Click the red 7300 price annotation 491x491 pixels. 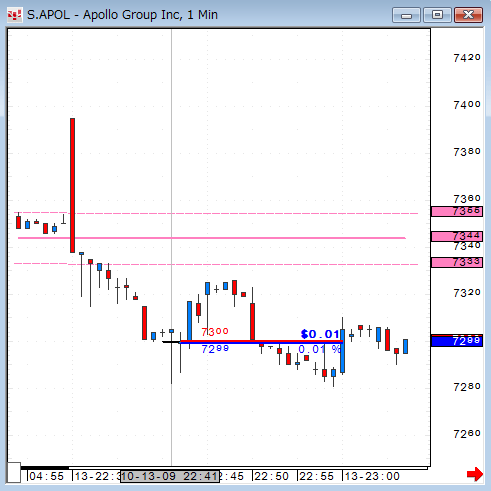[x=215, y=331]
